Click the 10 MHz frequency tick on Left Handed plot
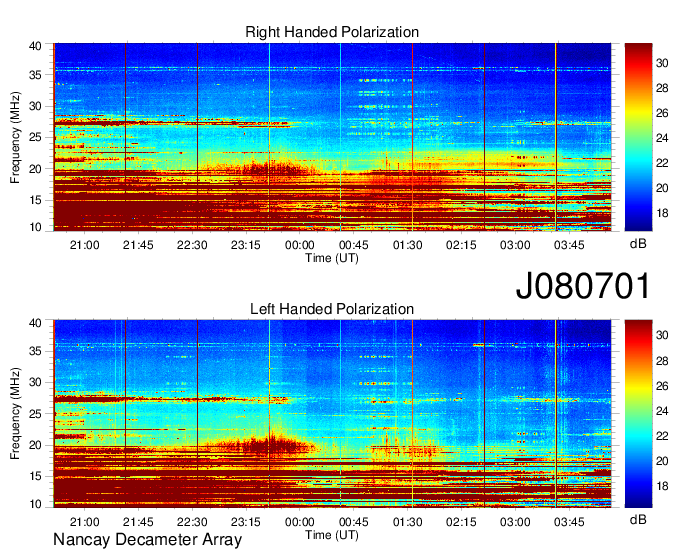Screen dimensions: 680x552 pos(36,504)
